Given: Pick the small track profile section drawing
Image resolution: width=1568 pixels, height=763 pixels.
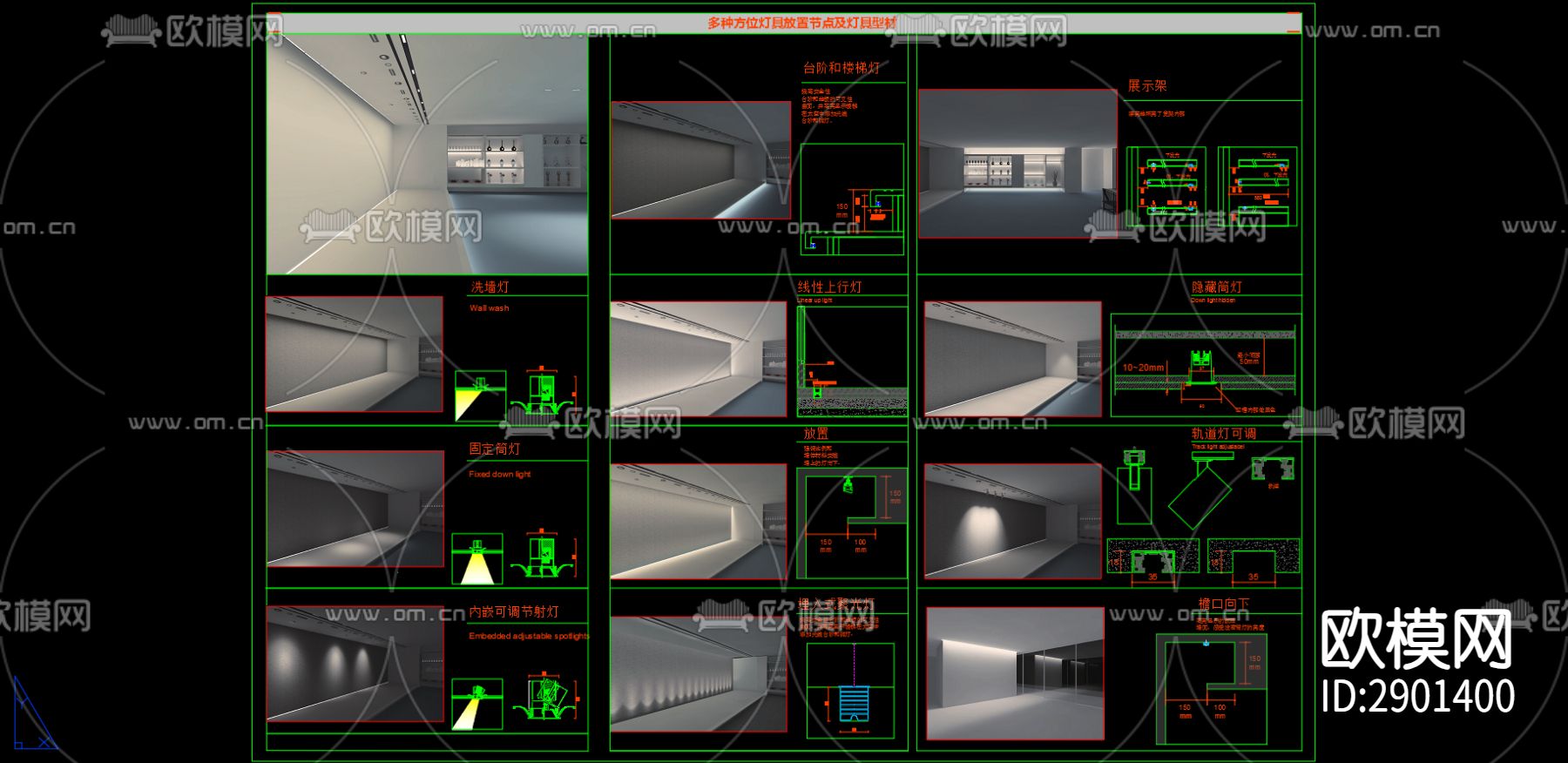Looking at the screenshot, I should point(1273,470).
